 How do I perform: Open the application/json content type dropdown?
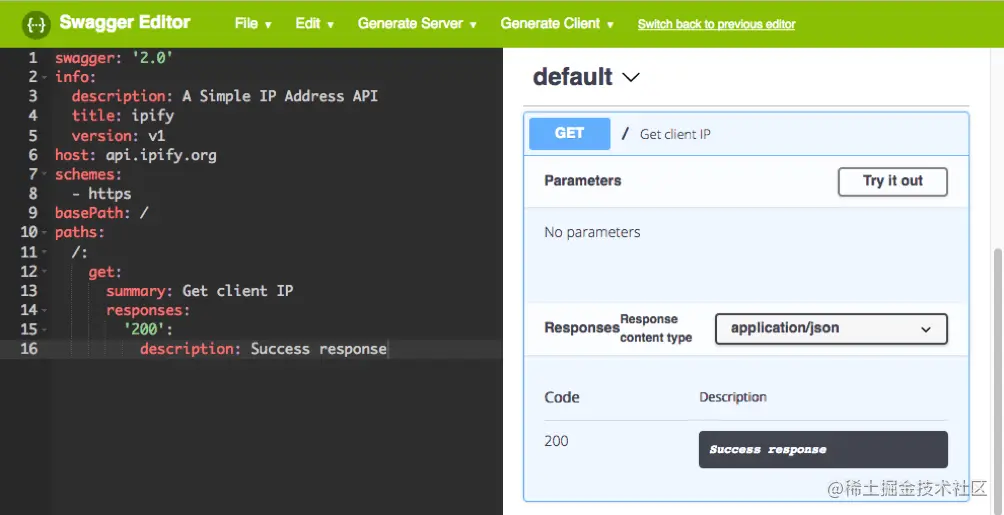click(830, 328)
